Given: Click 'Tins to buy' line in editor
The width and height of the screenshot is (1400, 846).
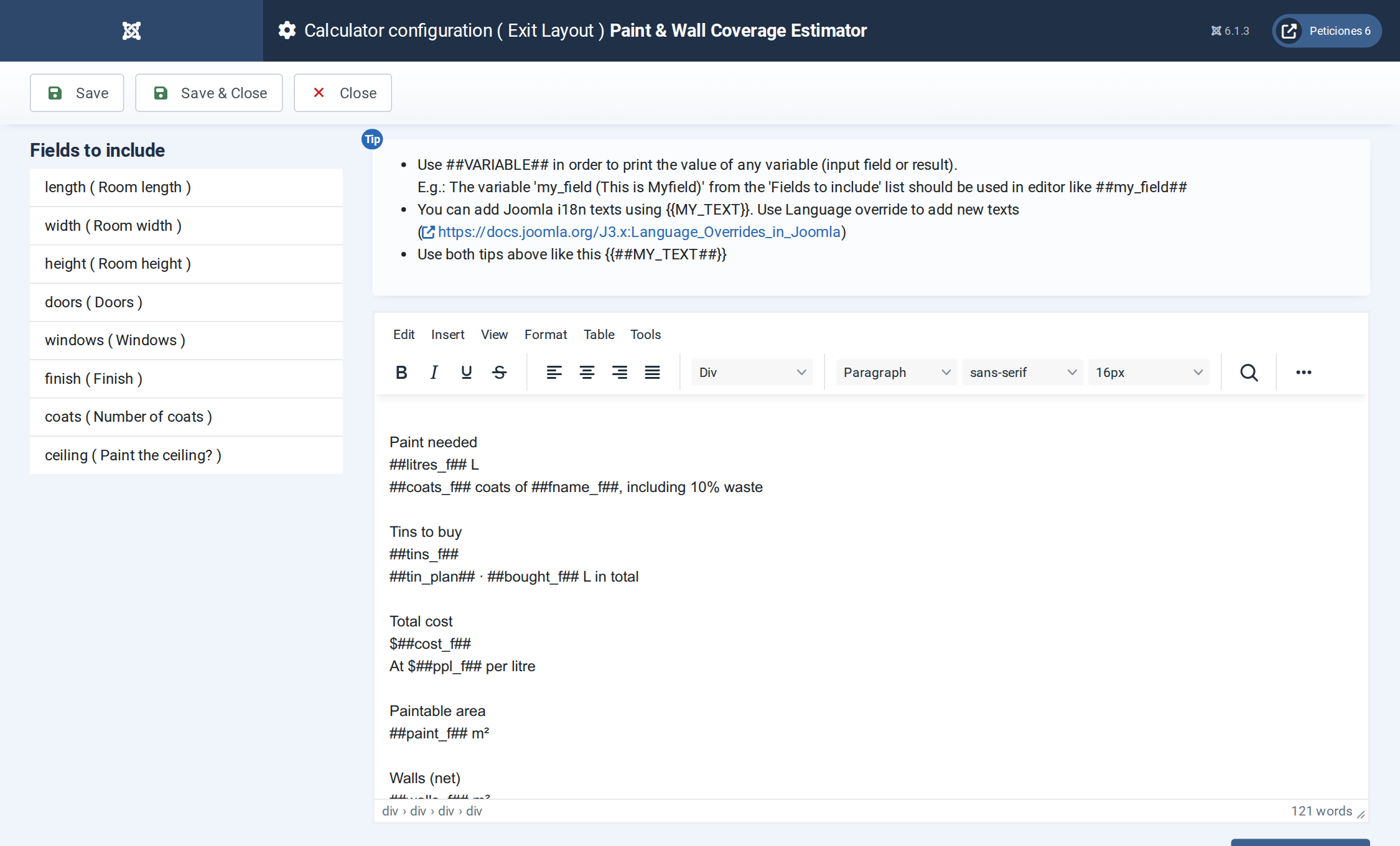Looking at the screenshot, I should click(x=426, y=532).
